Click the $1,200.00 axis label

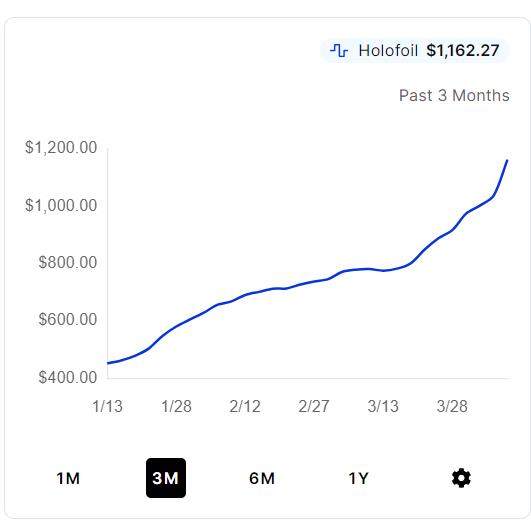[x=61, y=147]
